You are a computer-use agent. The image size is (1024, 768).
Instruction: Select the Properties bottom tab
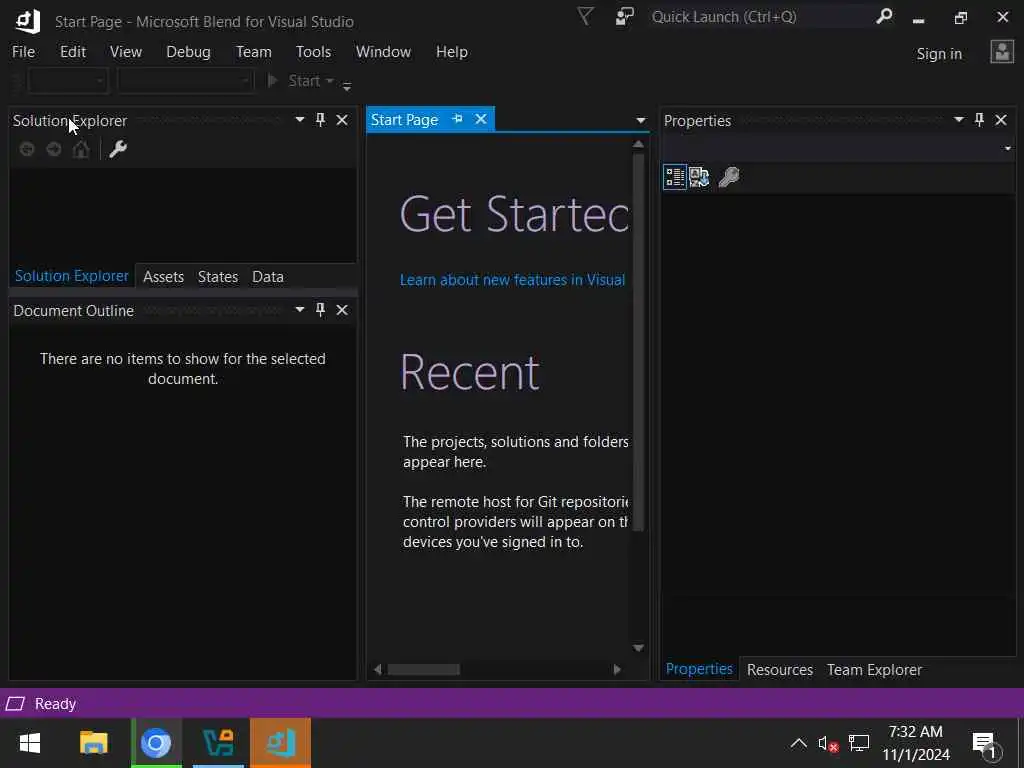(699, 669)
